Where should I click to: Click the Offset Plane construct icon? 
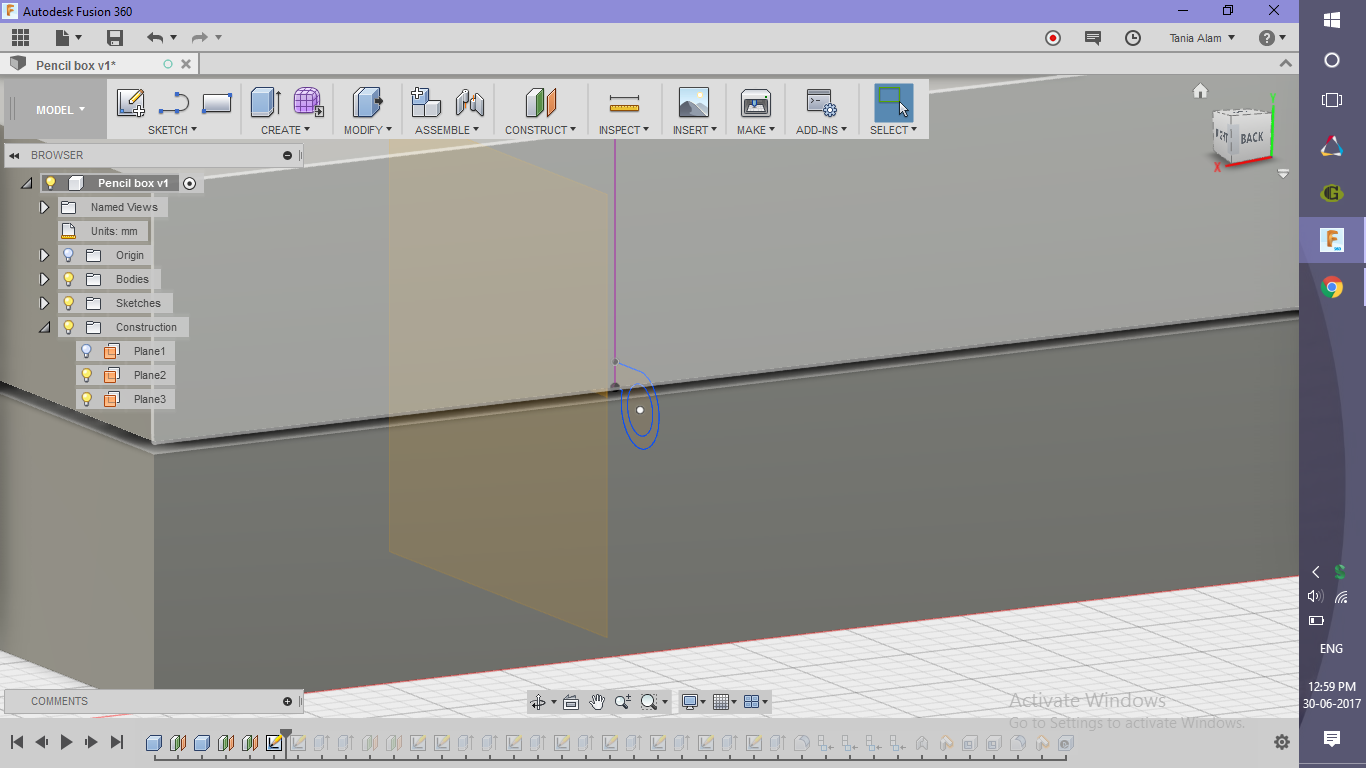pos(540,102)
